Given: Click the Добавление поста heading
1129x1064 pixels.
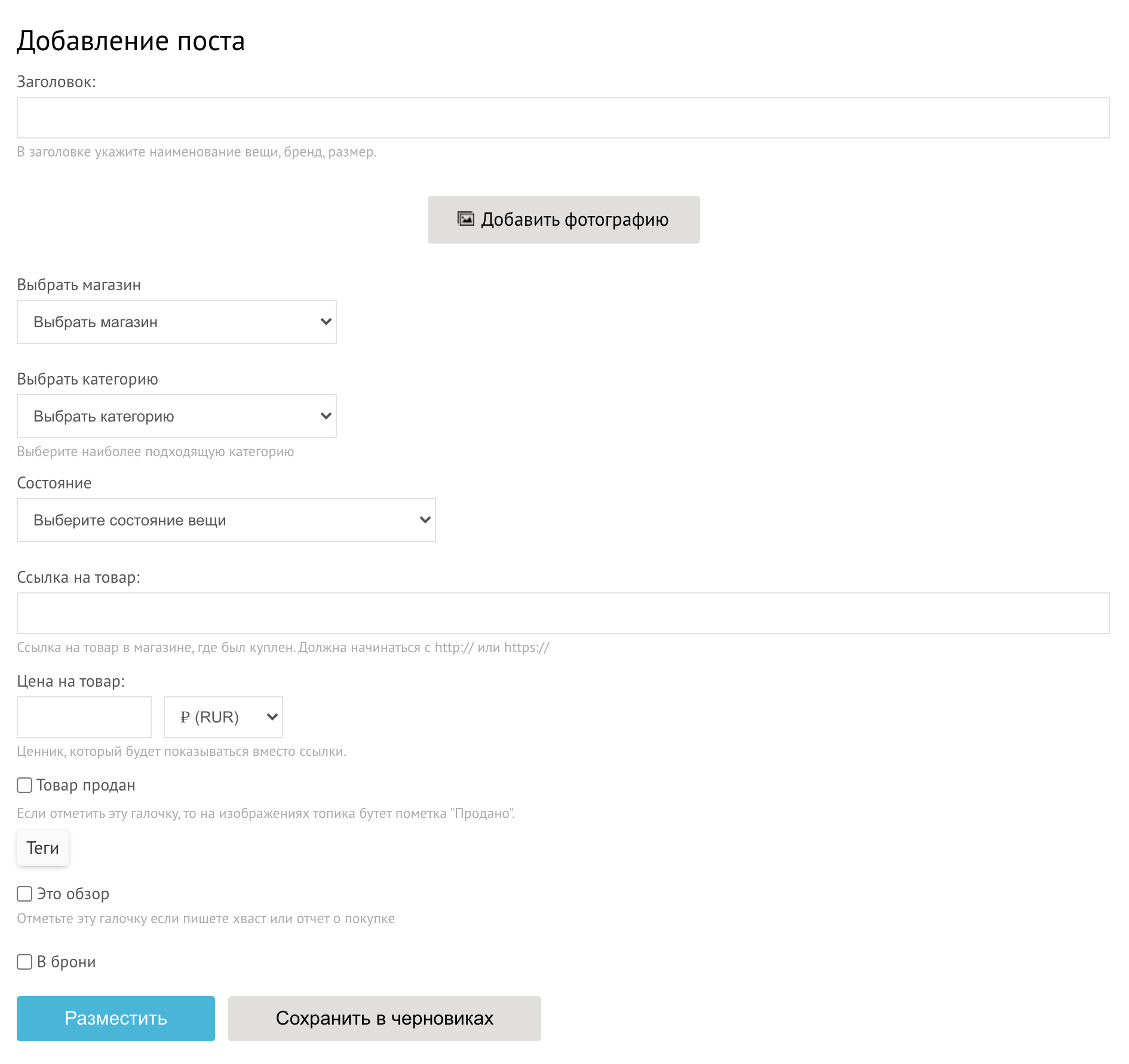Looking at the screenshot, I should [131, 41].
